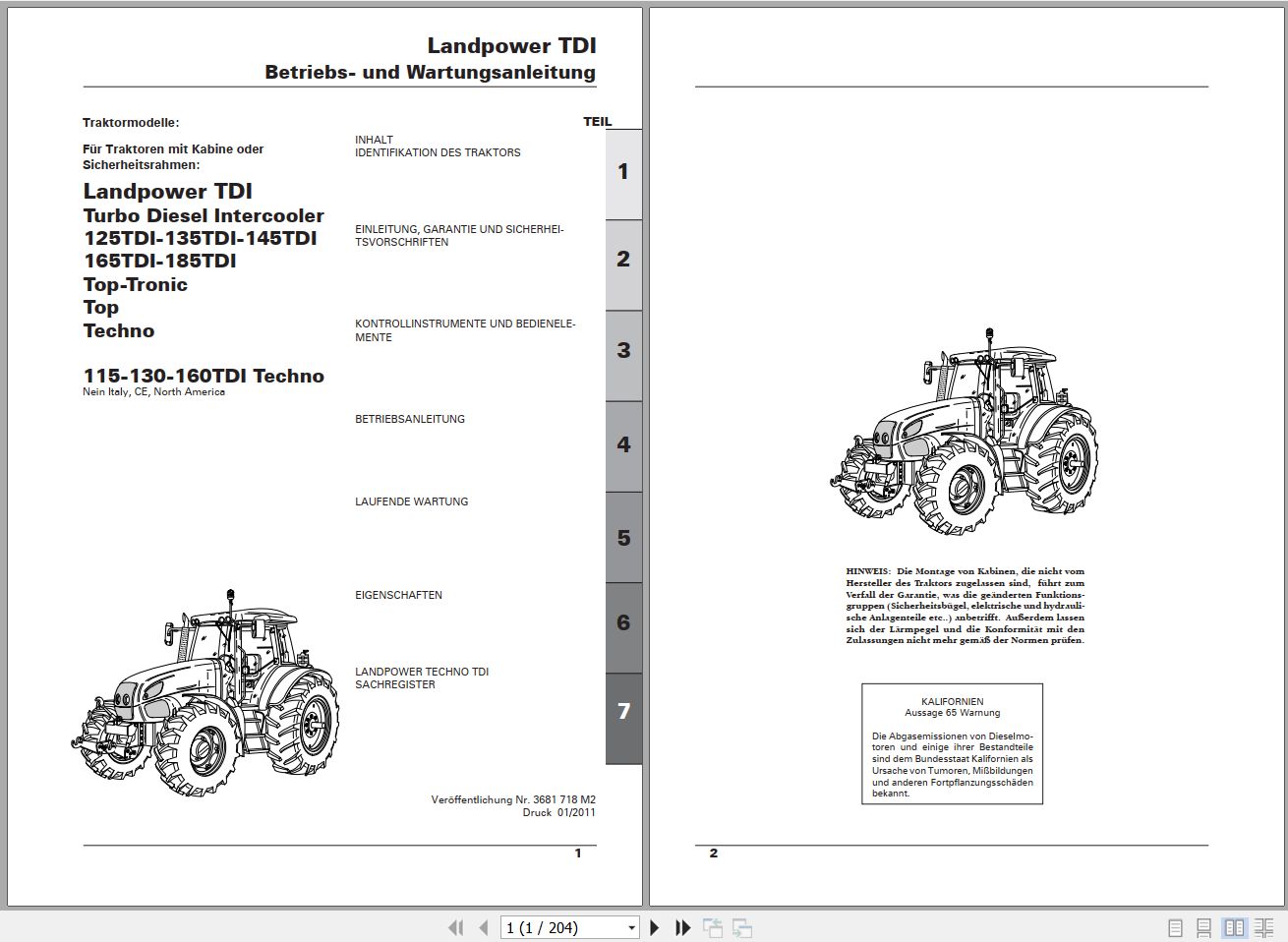Select the two-page continuous layout icon
This screenshot has width=1288, height=942.
point(1263,926)
